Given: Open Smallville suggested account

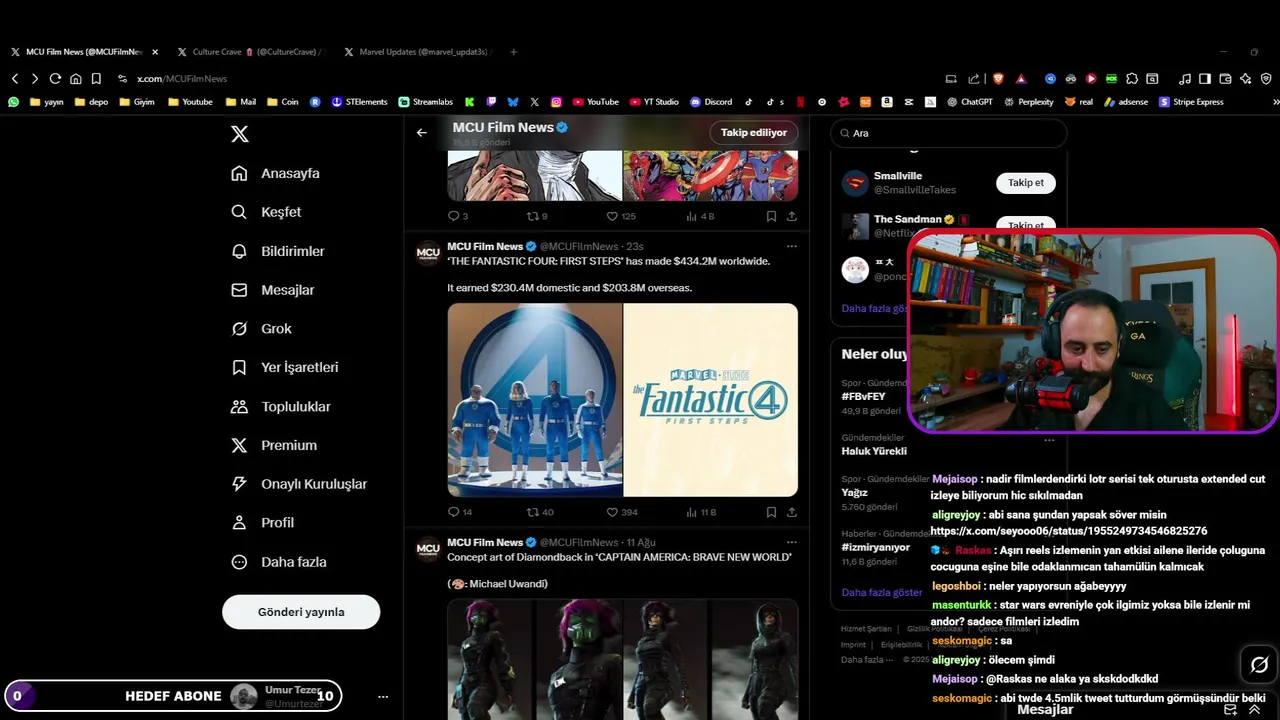Looking at the screenshot, I should tap(898, 176).
